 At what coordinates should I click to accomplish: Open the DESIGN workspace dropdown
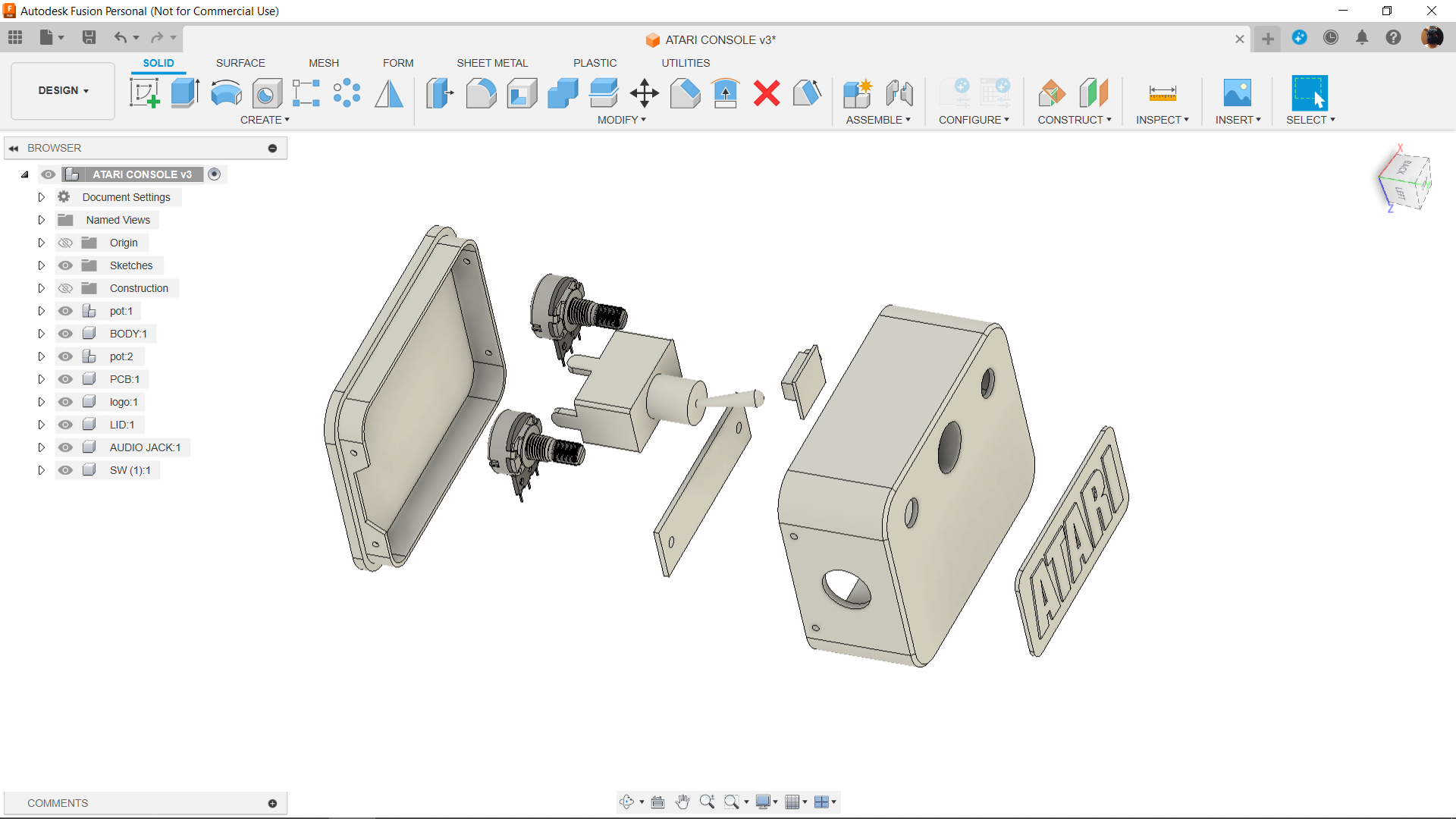point(64,90)
